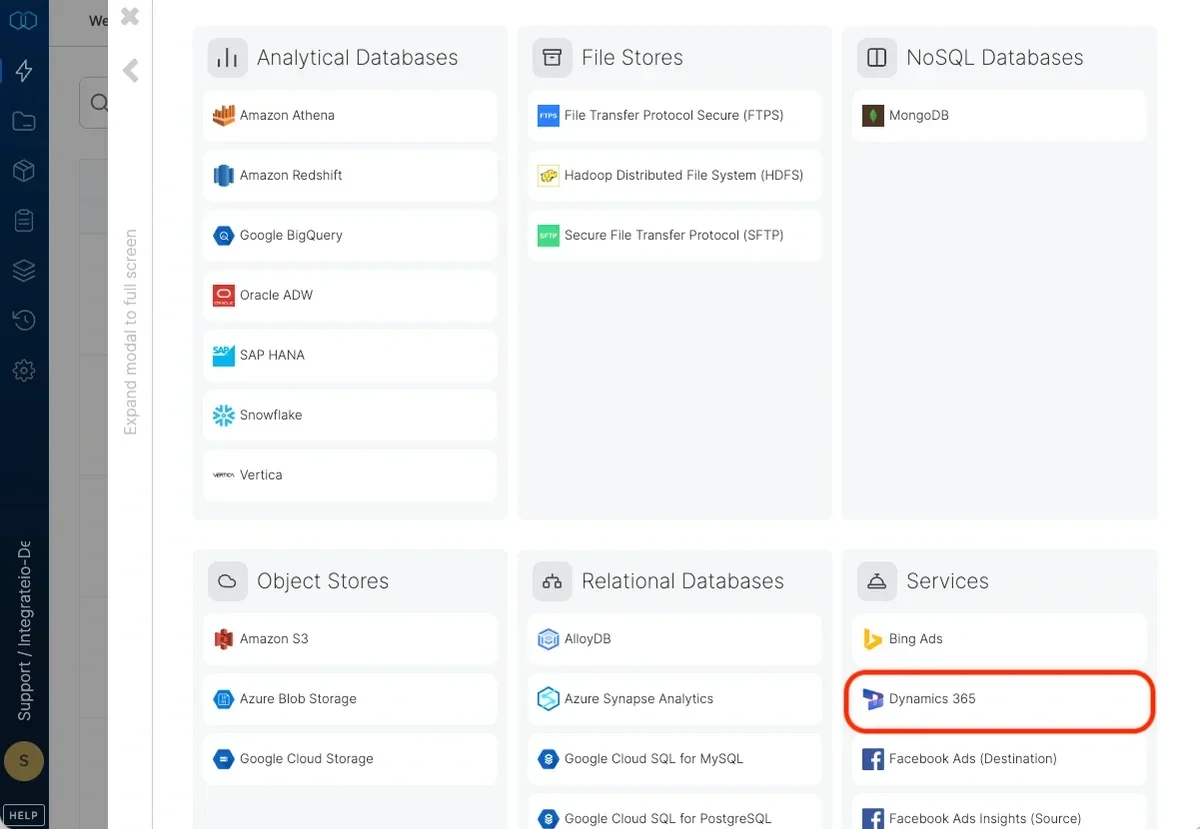Open history via the clock icon
Screen dimensions: 1200x829
coord(23,320)
